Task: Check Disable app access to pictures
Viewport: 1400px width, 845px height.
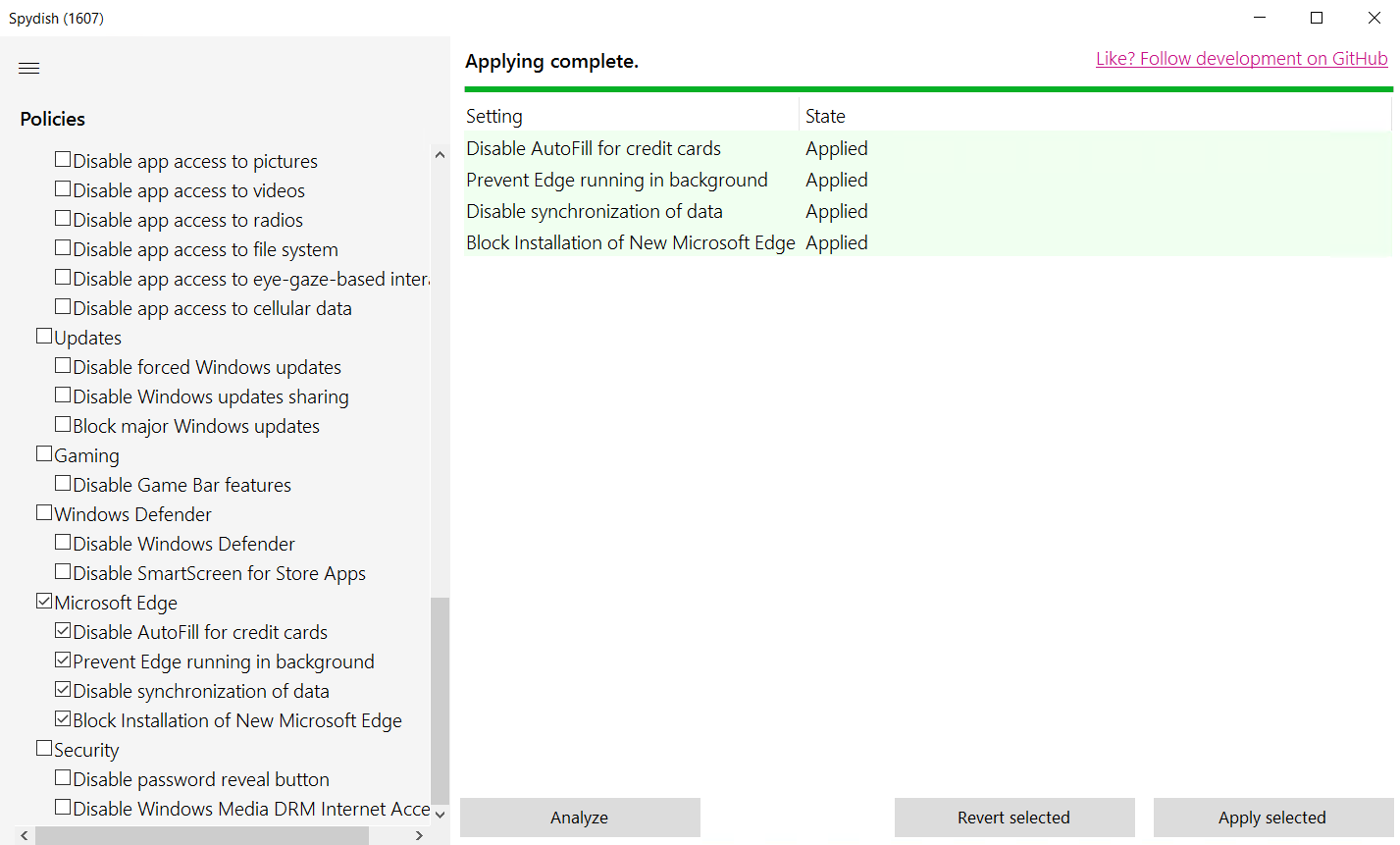Action: coord(63,159)
